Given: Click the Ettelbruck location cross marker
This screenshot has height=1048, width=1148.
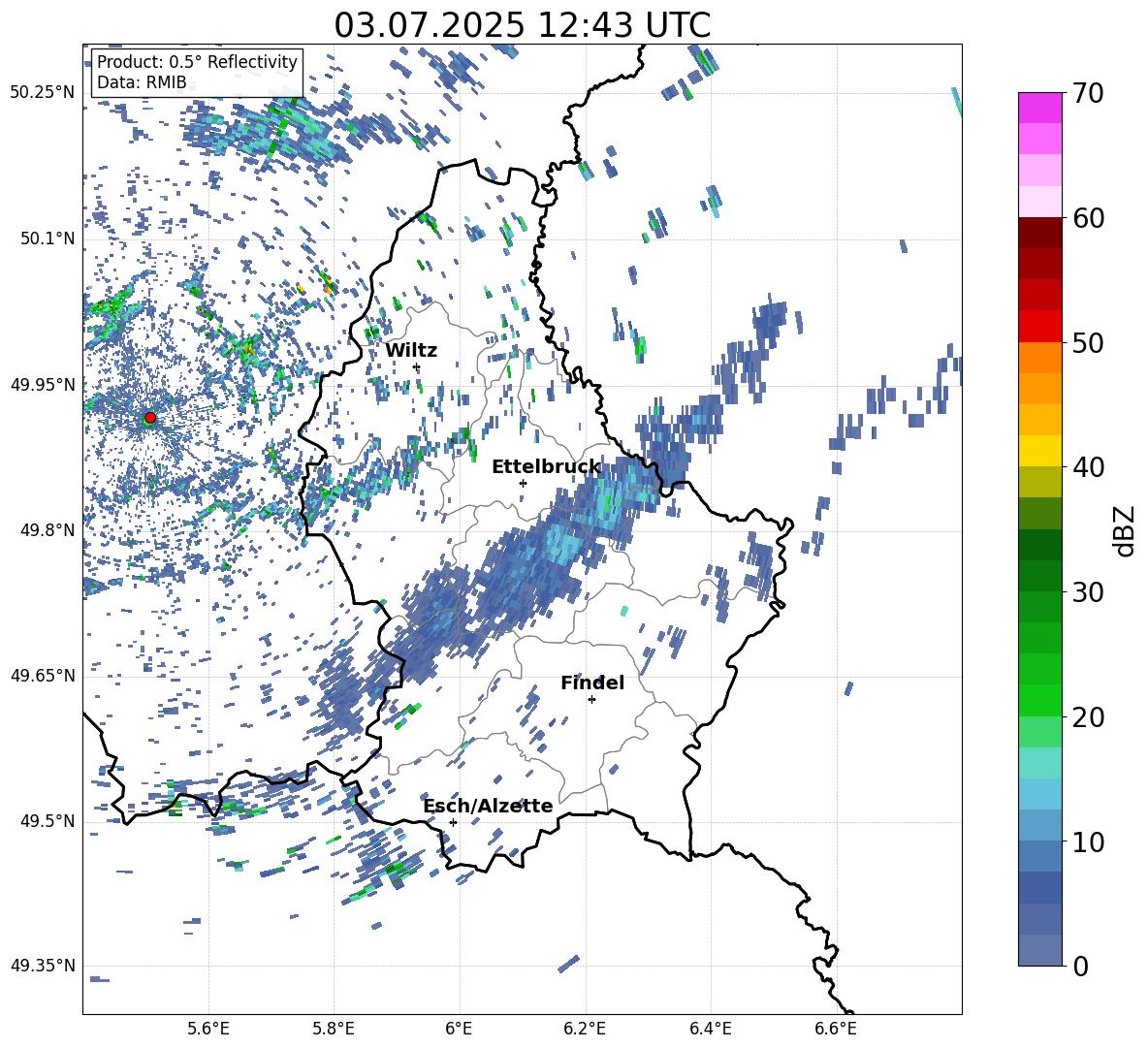Looking at the screenshot, I should 523,483.
